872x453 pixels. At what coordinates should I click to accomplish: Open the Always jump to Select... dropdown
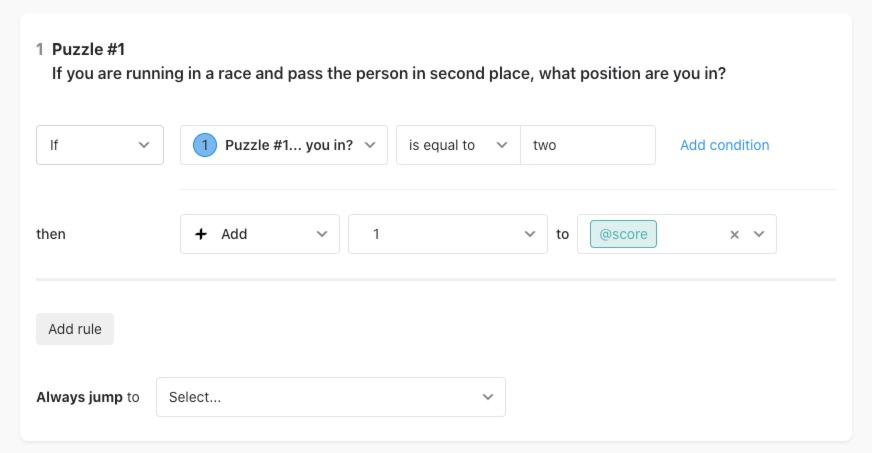tap(331, 397)
